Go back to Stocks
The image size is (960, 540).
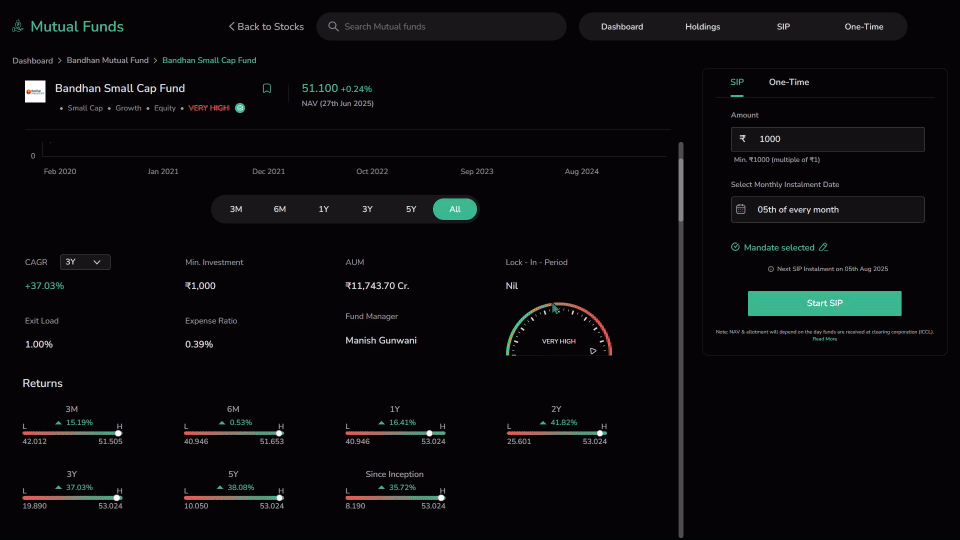click(266, 26)
